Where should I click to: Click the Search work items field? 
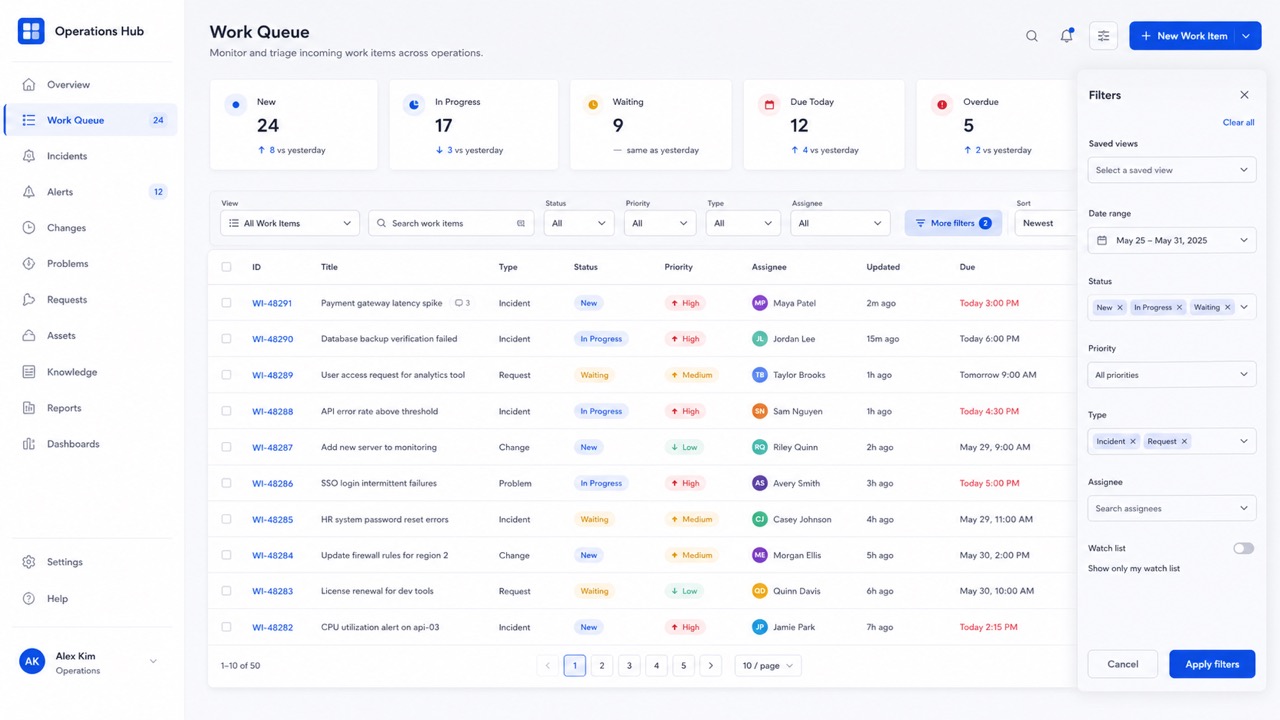[x=451, y=224]
